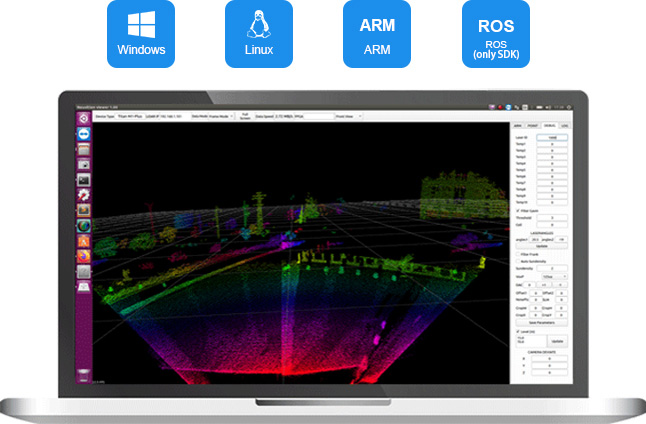Screen dimensions: 646x424
Task: Click the camera deviate Z field
Action: (x=549, y=372)
